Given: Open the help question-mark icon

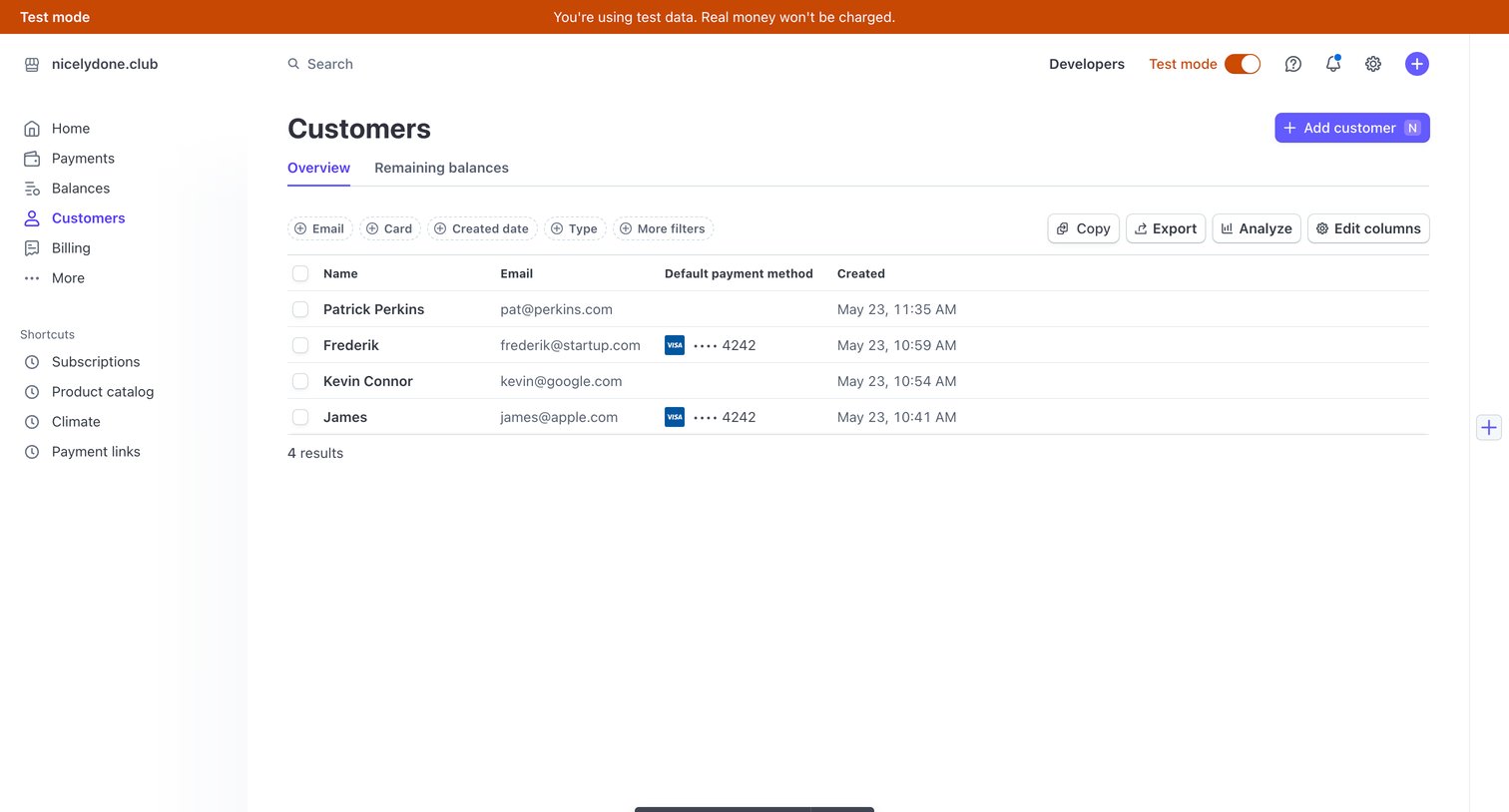Looking at the screenshot, I should point(1293,64).
